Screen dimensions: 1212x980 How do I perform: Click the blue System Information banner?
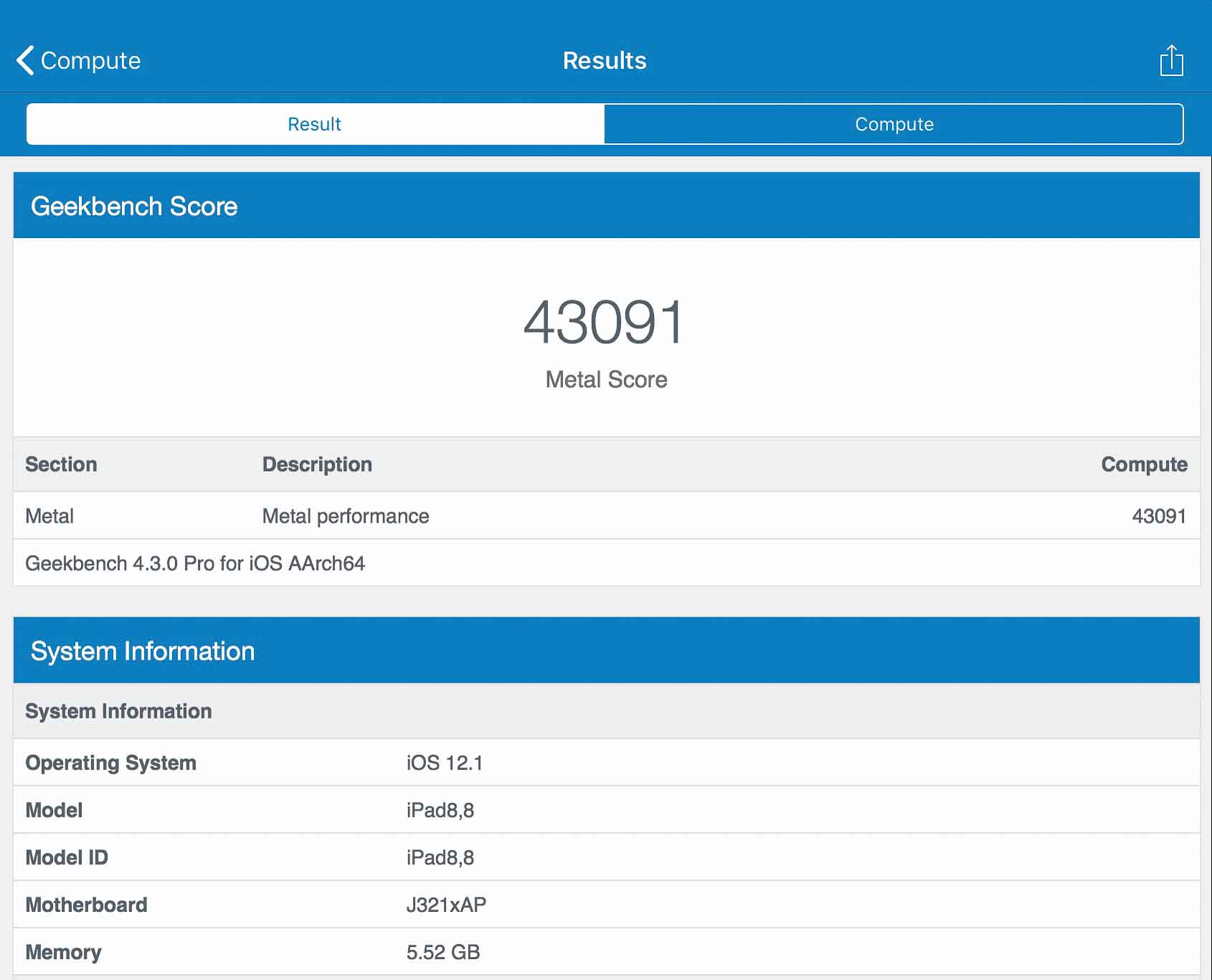[x=606, y=650]
